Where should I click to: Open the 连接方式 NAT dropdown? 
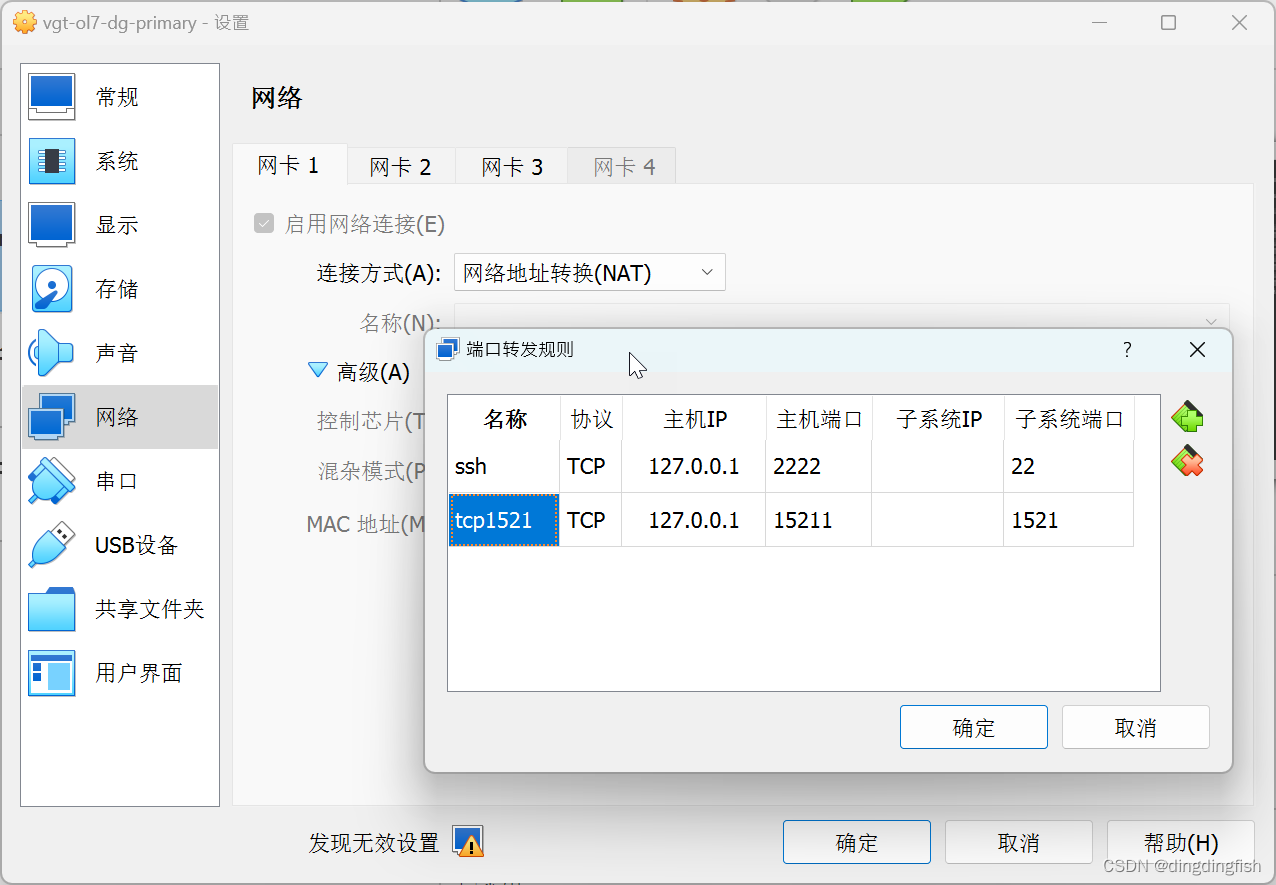pos(590,272)
